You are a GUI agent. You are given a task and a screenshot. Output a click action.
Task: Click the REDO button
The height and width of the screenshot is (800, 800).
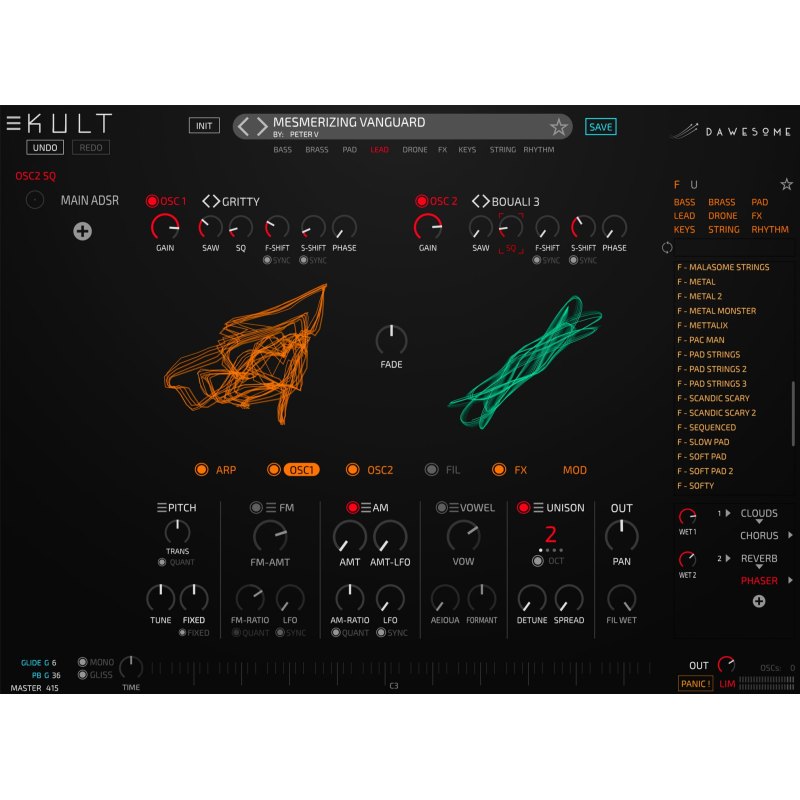tap(91, 147)
